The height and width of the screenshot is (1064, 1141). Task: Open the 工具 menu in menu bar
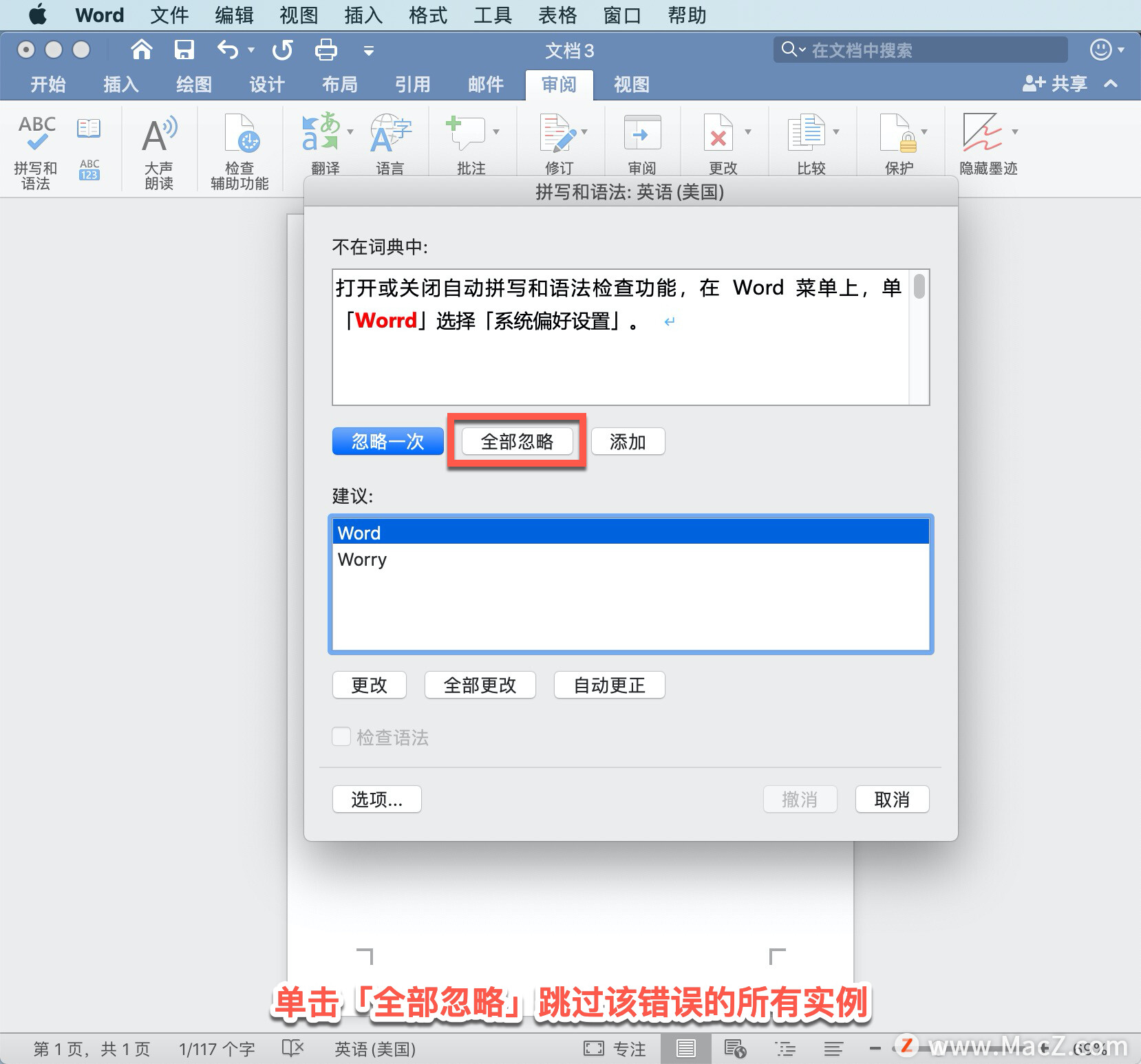(x=493, y=14)
